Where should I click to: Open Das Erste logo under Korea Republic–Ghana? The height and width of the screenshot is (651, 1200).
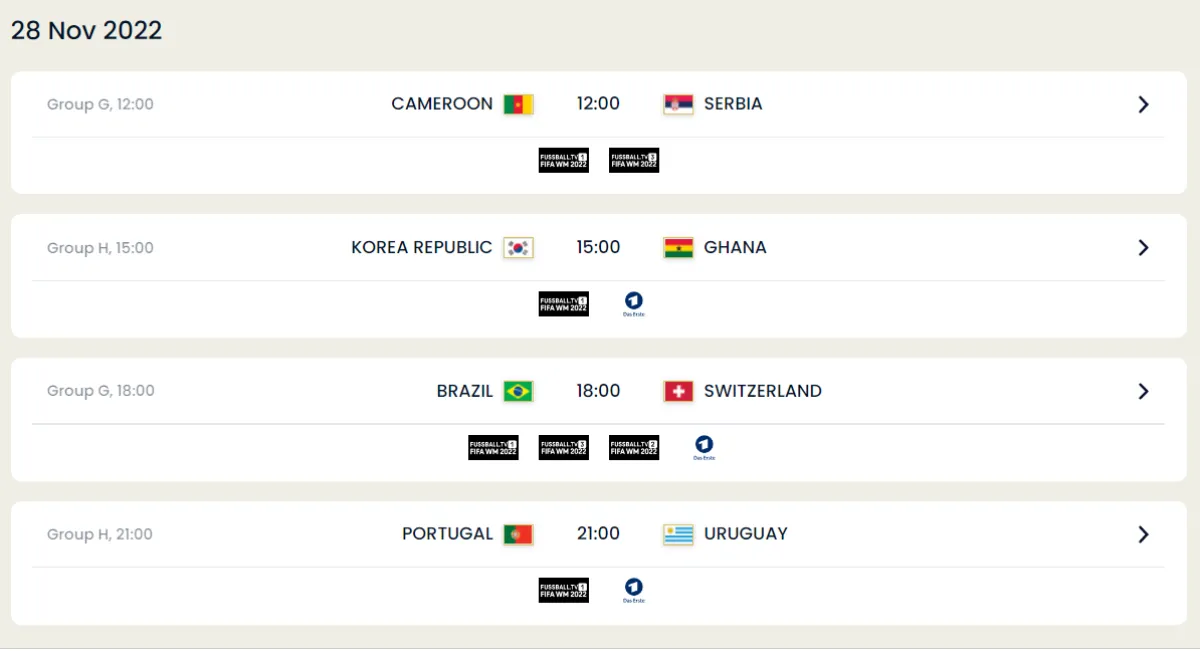pyautogui.click(x=634, y=303)
